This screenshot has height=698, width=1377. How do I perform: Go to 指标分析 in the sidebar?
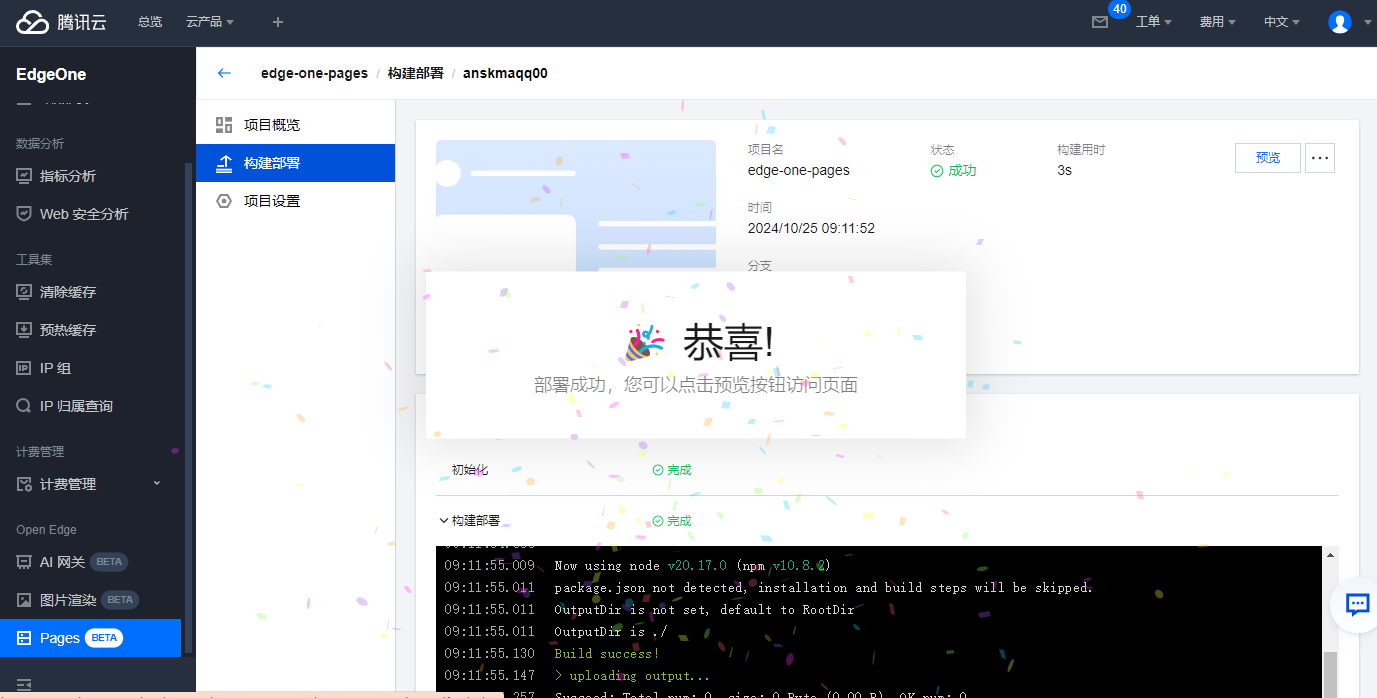tap(68, 176)
